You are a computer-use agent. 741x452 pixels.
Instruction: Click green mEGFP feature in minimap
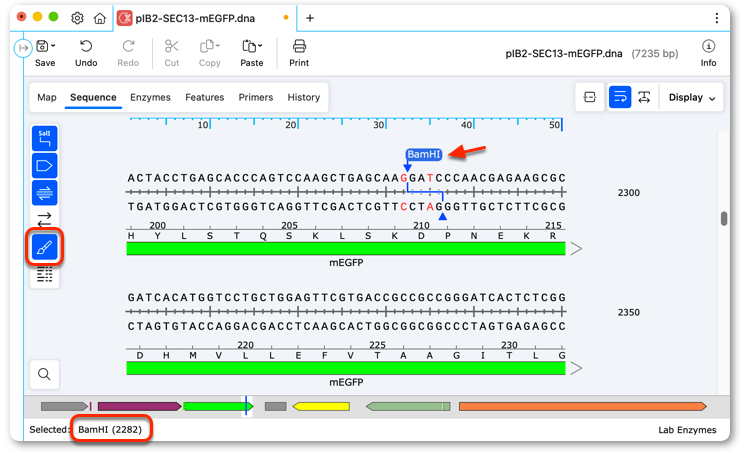click(218, 406)
